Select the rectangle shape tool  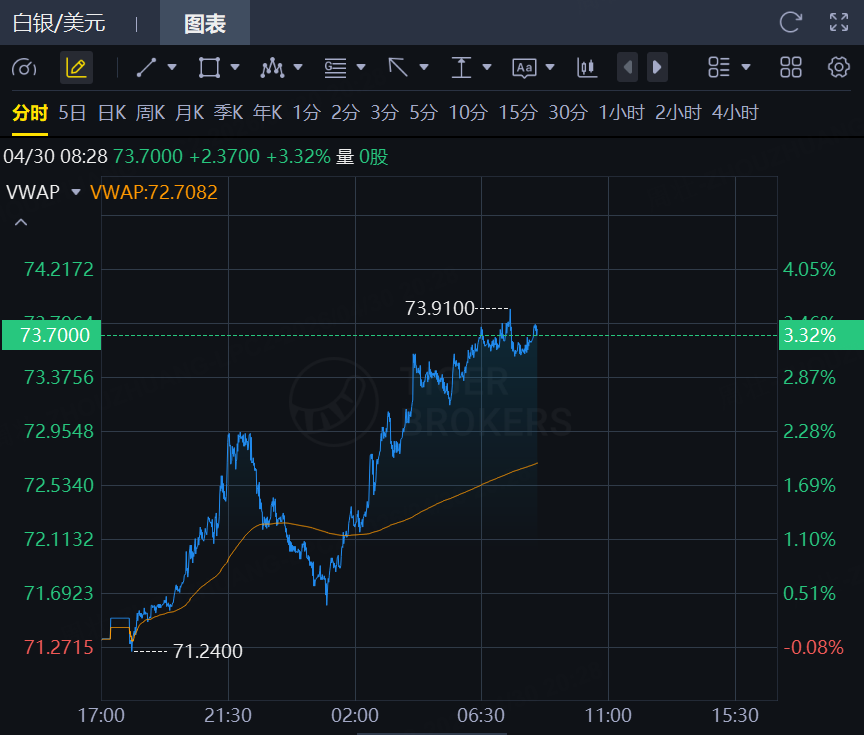click(209, 67)
